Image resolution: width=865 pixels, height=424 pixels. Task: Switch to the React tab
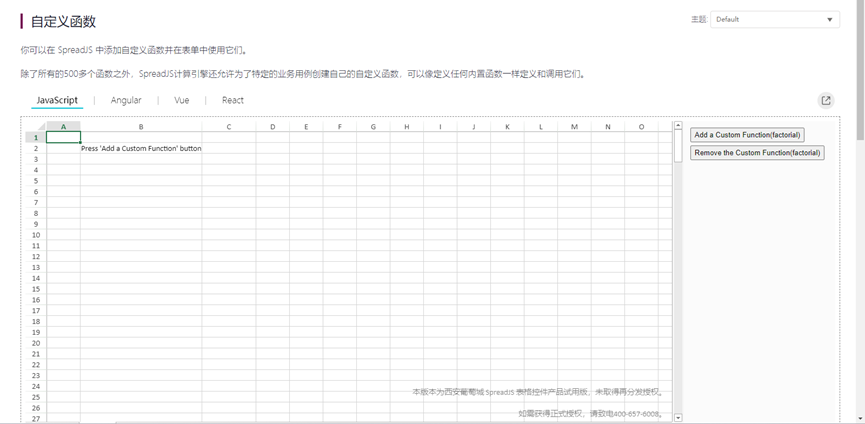(233, 100)
